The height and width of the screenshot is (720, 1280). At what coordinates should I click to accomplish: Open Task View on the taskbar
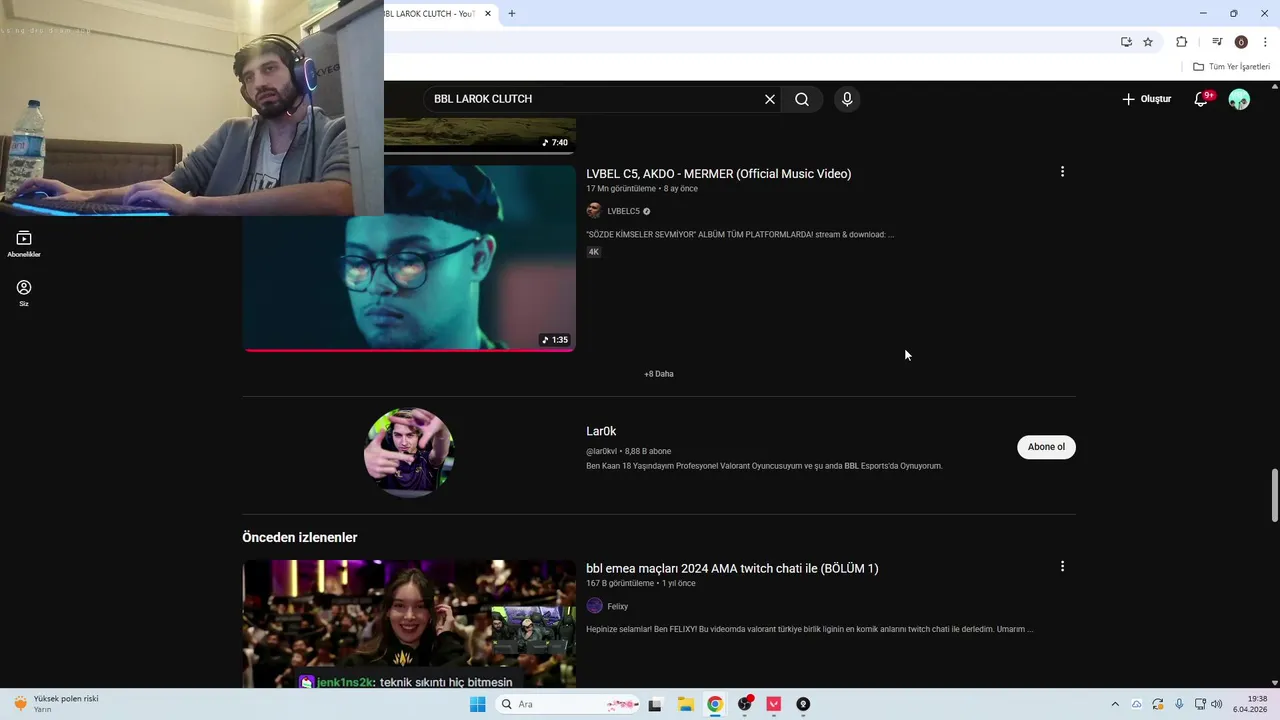tap(655, 704)
